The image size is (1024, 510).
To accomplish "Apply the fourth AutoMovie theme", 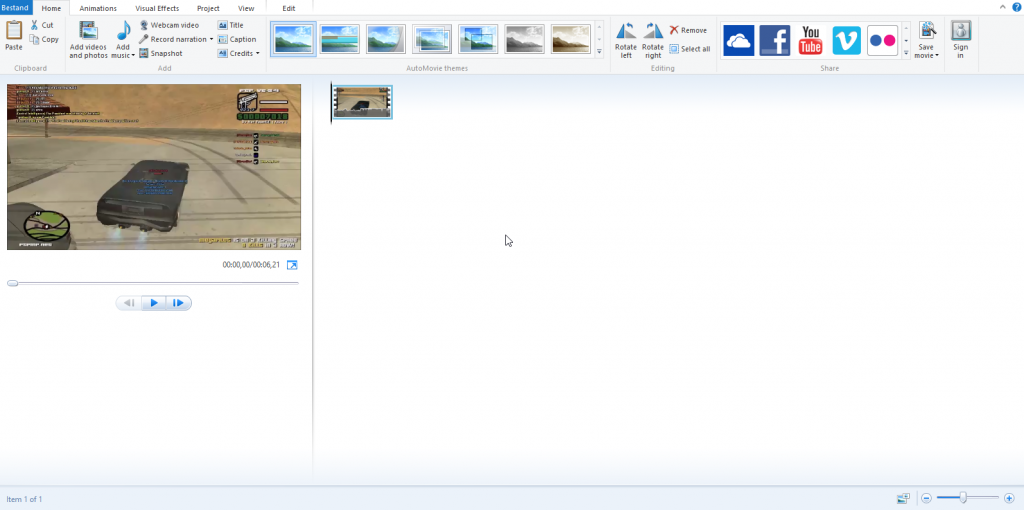I will [x=432, y=39].
